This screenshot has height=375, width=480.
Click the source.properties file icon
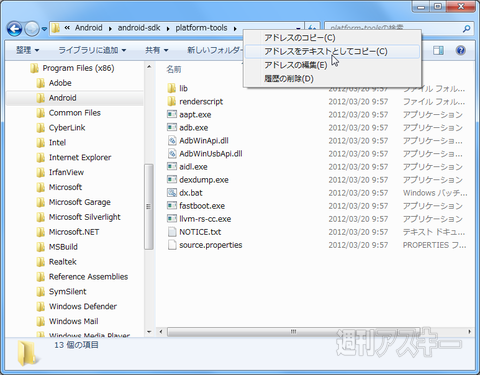(172, 245)
